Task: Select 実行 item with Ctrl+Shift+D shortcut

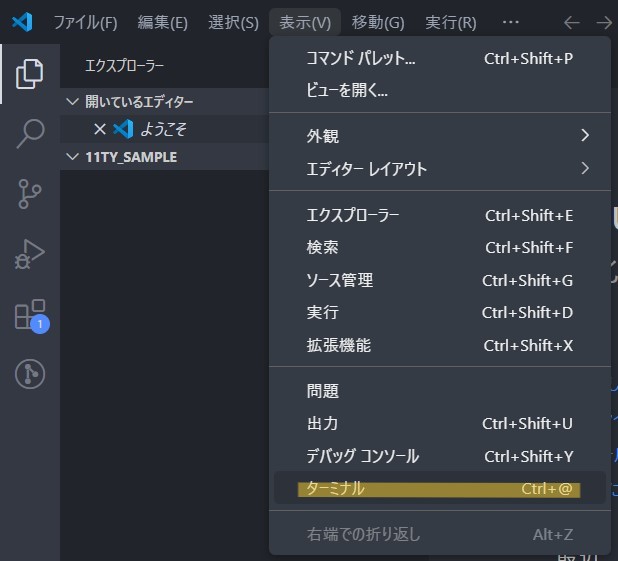Action: [x=440, y=313]
